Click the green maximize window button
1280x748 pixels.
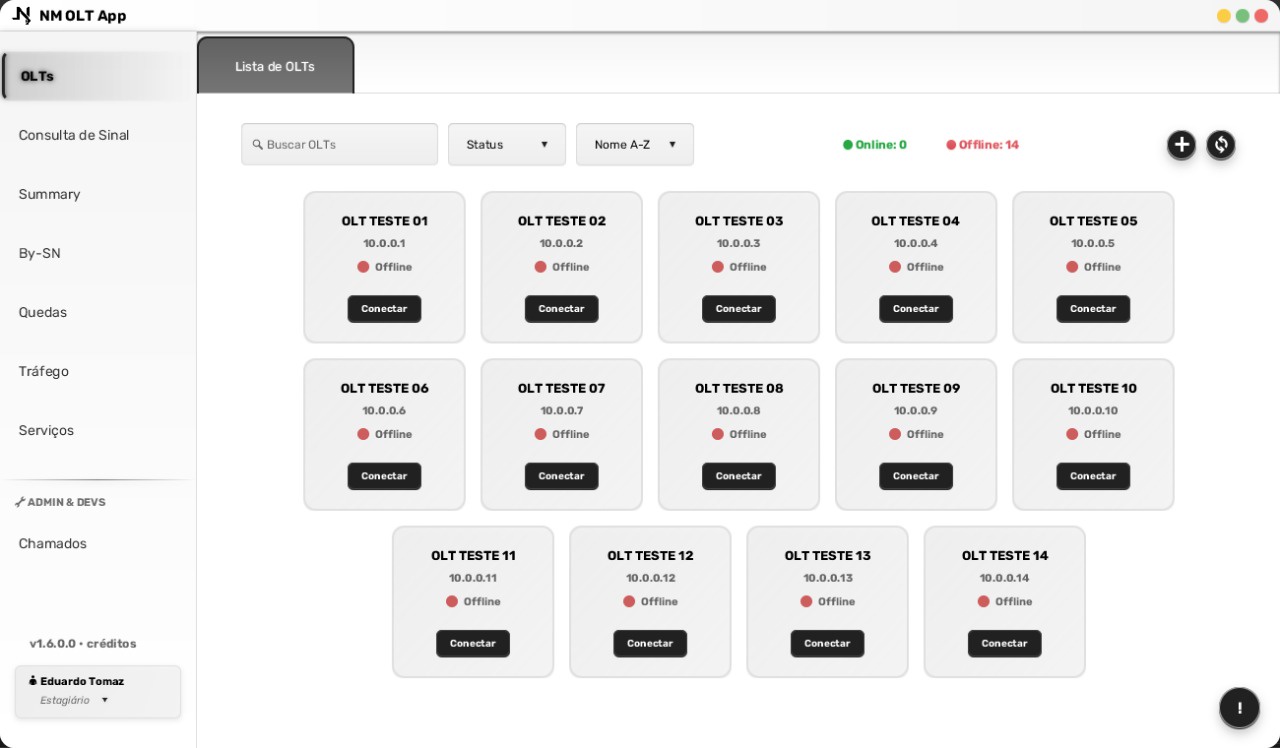pos(1242,16)
